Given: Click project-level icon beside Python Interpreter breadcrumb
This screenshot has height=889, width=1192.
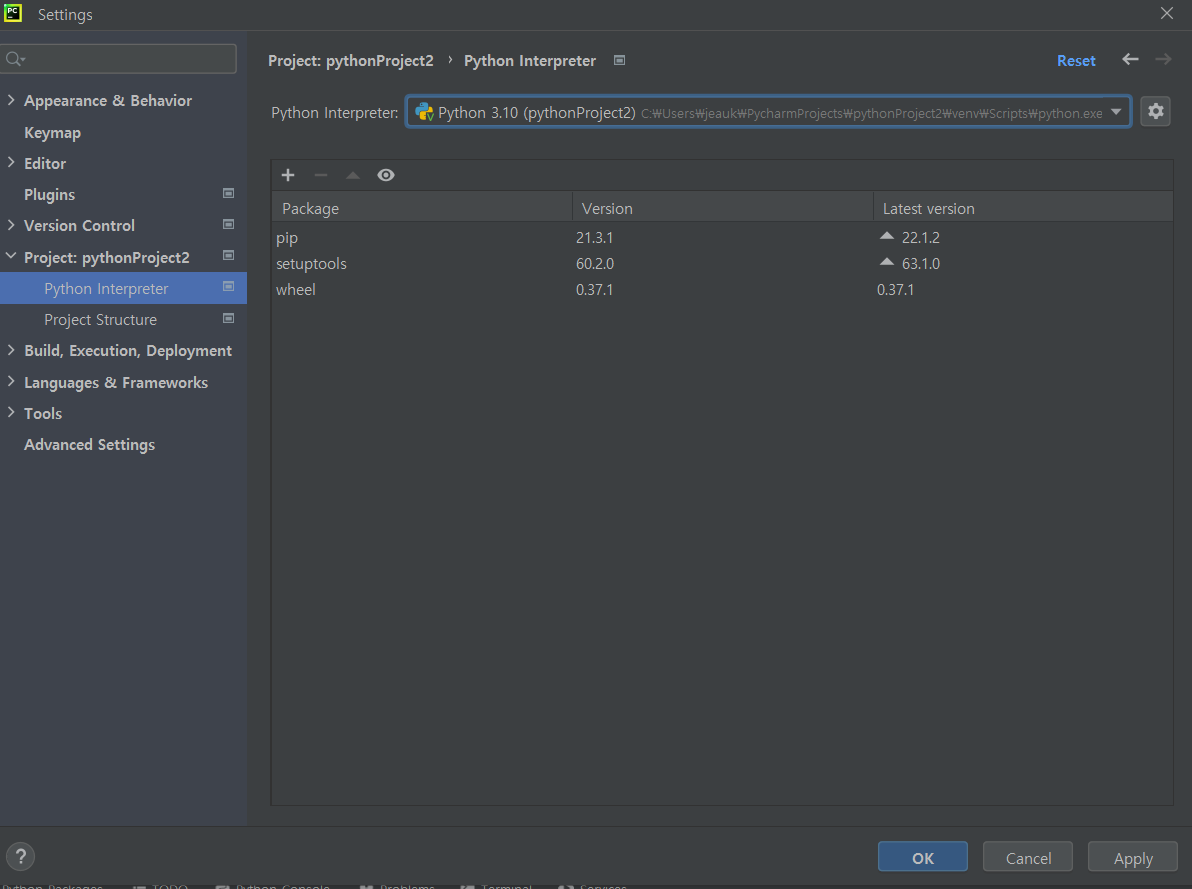Looking at the screenshot, I should 620,60.
